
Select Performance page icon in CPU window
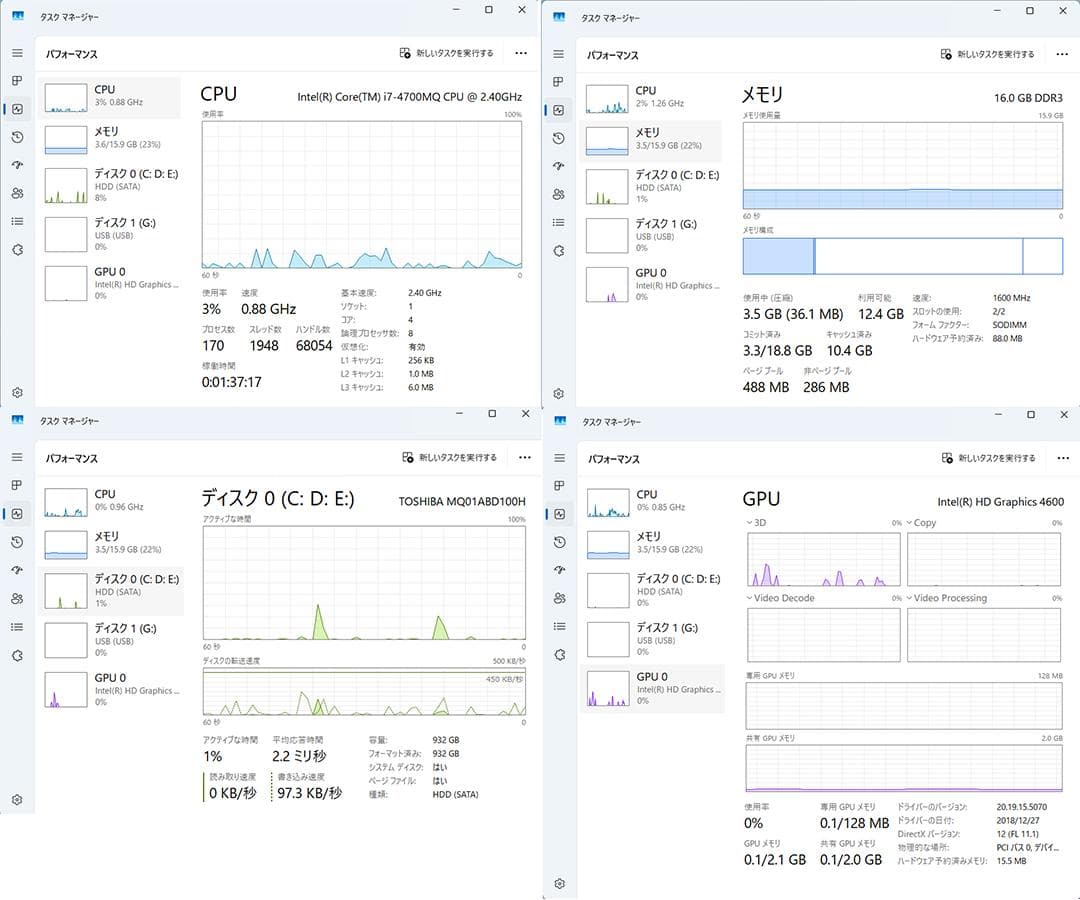(x=17, y=109)
